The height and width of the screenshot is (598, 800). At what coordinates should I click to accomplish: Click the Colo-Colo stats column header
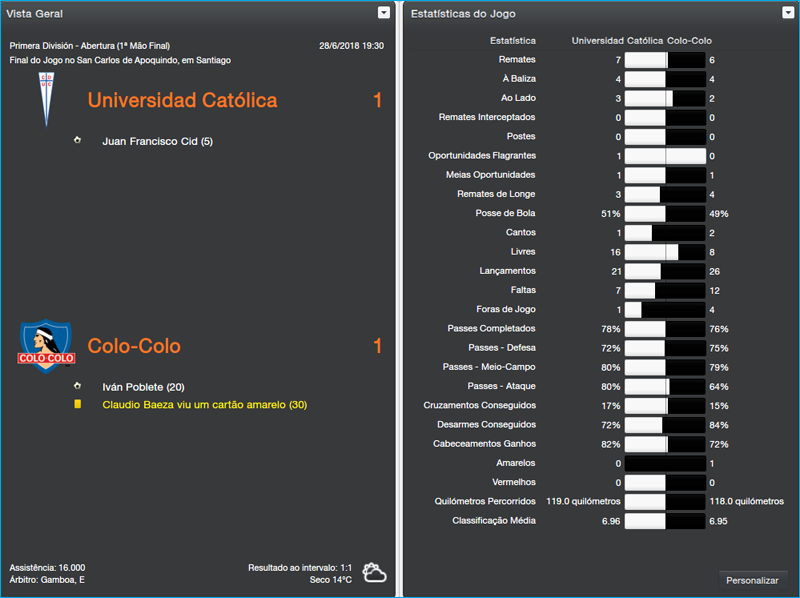tap(690, 41)
